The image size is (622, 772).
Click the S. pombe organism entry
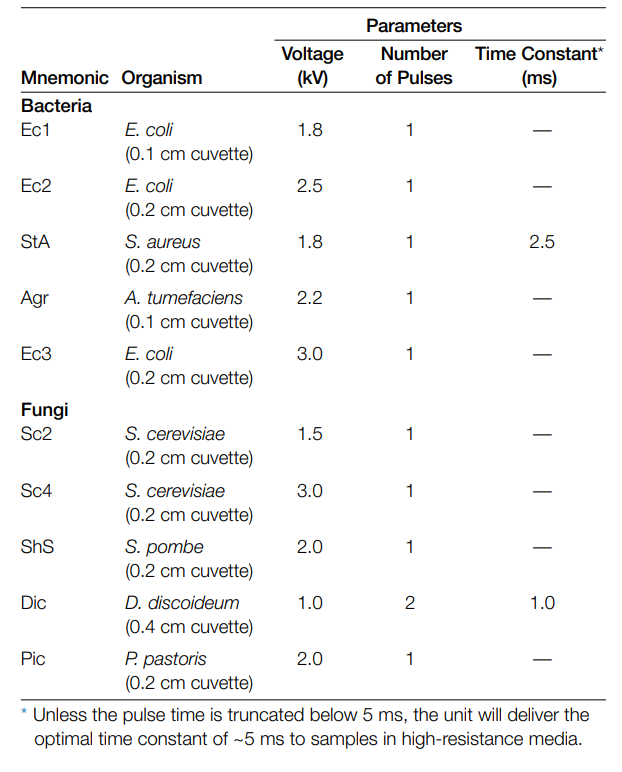164,547
